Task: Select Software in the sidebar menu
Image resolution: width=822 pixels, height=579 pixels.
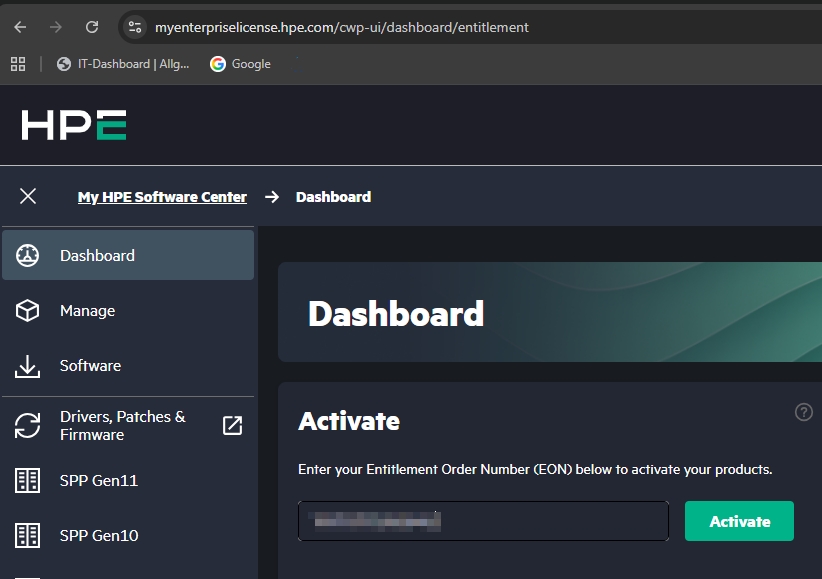Action: pyautogui.click(x=90, y=366)
